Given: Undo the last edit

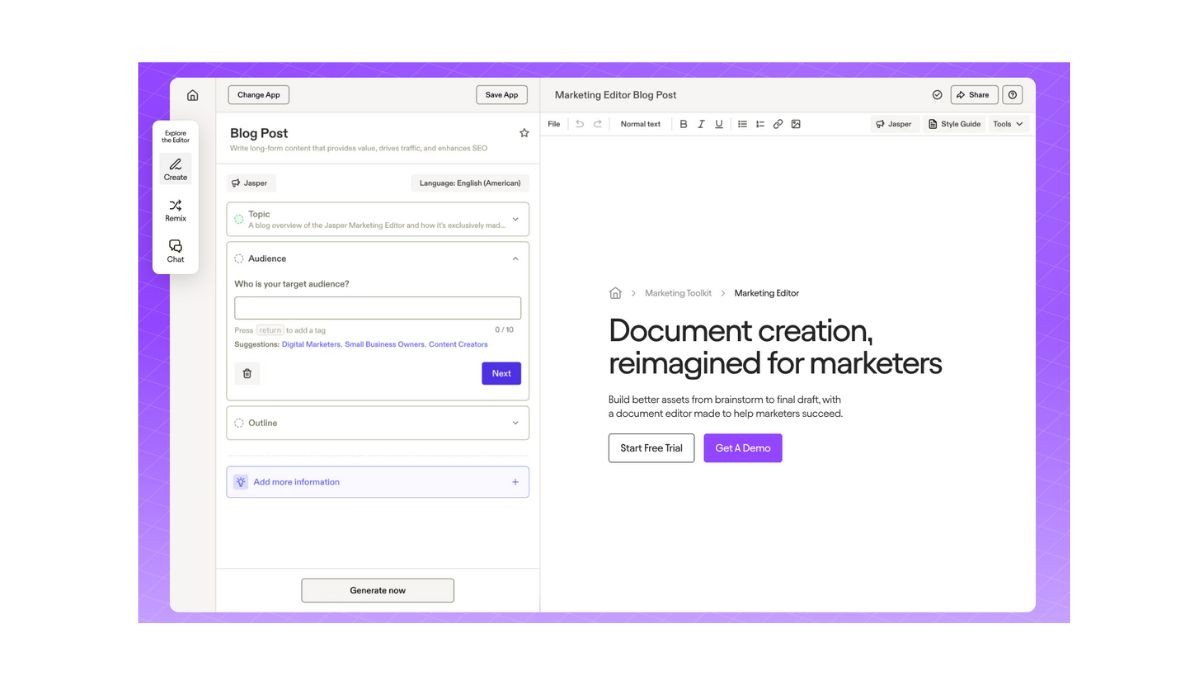Looking at the screenshot, I should click(580, 124).
